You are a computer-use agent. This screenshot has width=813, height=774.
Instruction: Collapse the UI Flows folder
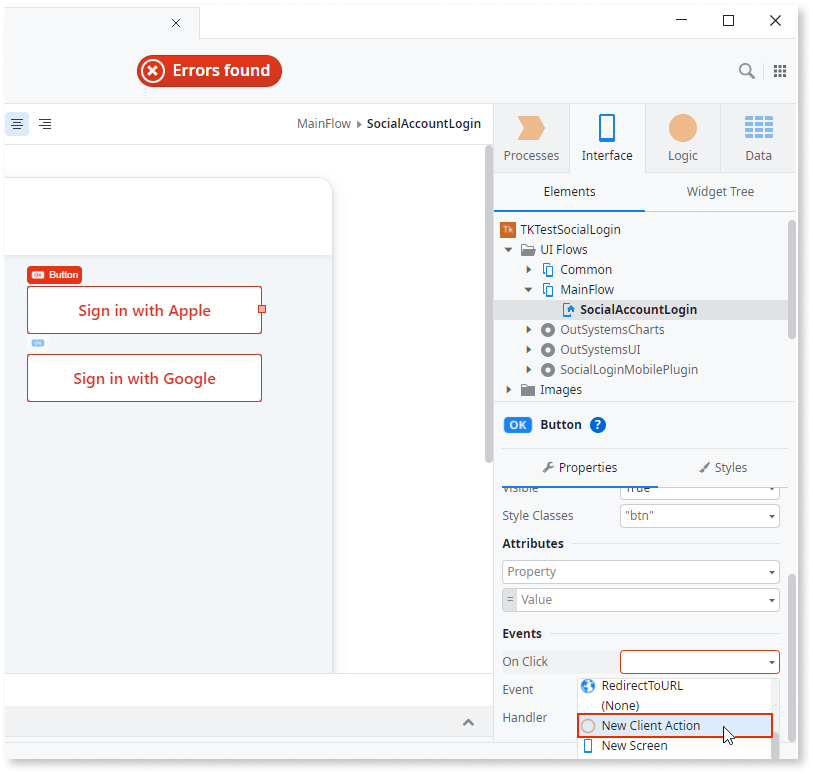[x=509, y=250]
